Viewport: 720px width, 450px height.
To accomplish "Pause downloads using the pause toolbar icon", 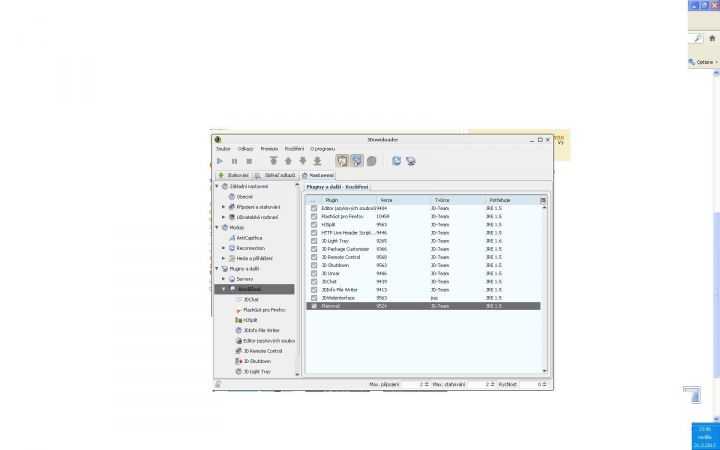I will [x=235, y=161].
